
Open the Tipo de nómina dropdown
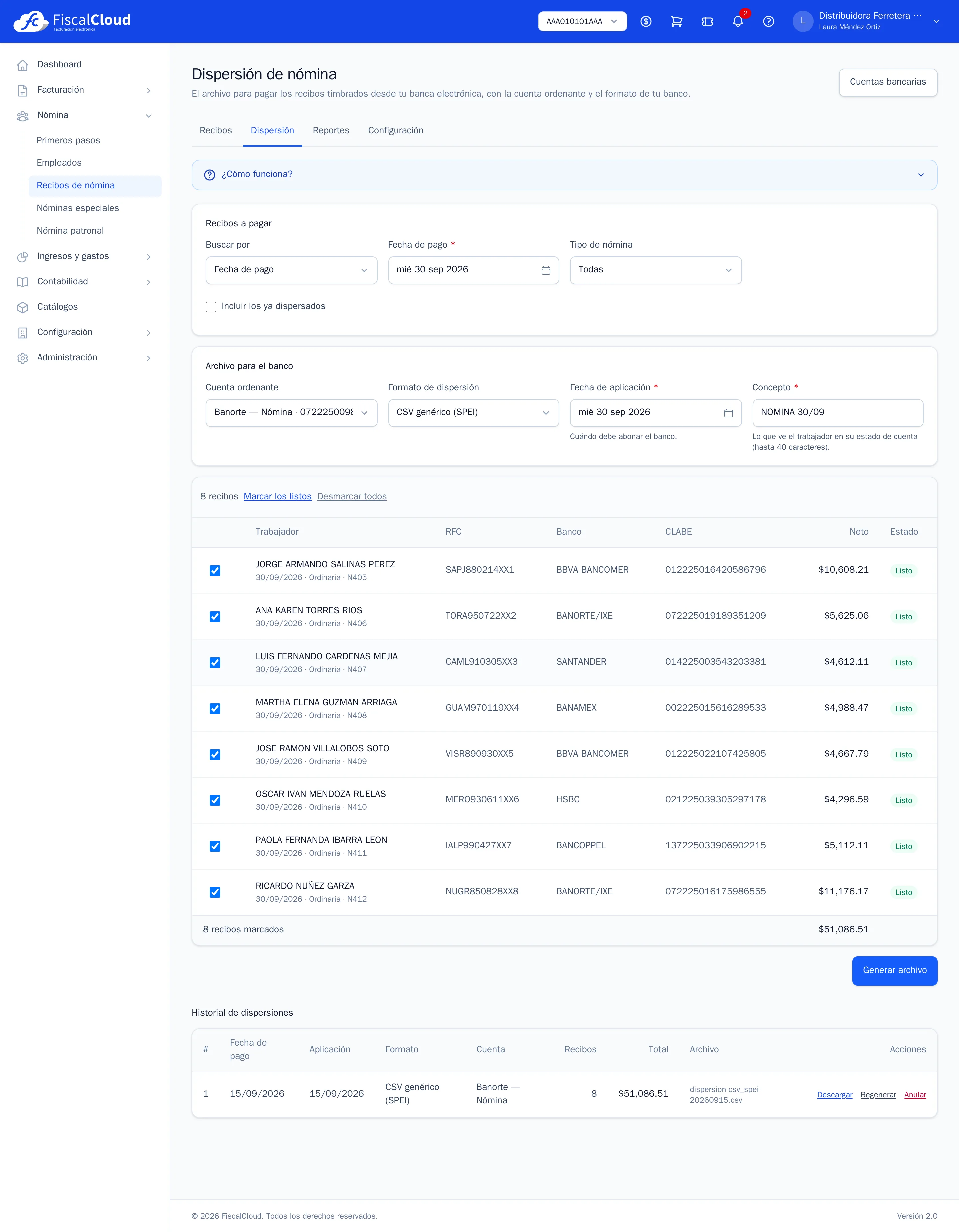(656, 270)
